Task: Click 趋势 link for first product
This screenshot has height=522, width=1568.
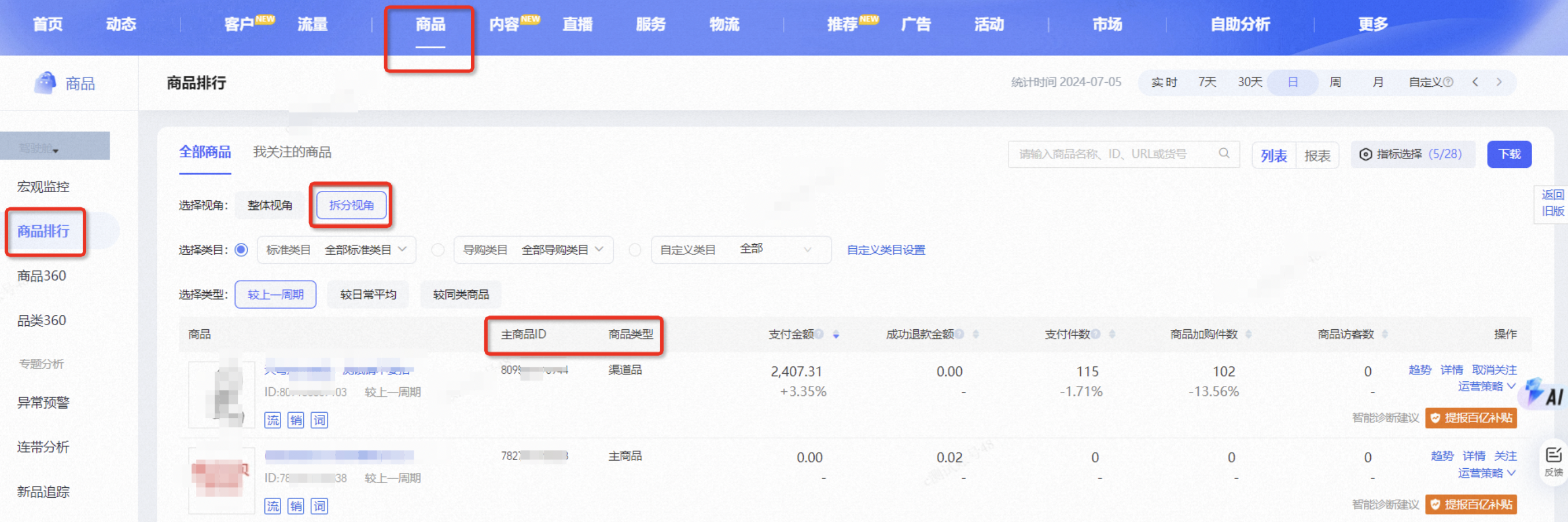Action: pos(1419,370)
